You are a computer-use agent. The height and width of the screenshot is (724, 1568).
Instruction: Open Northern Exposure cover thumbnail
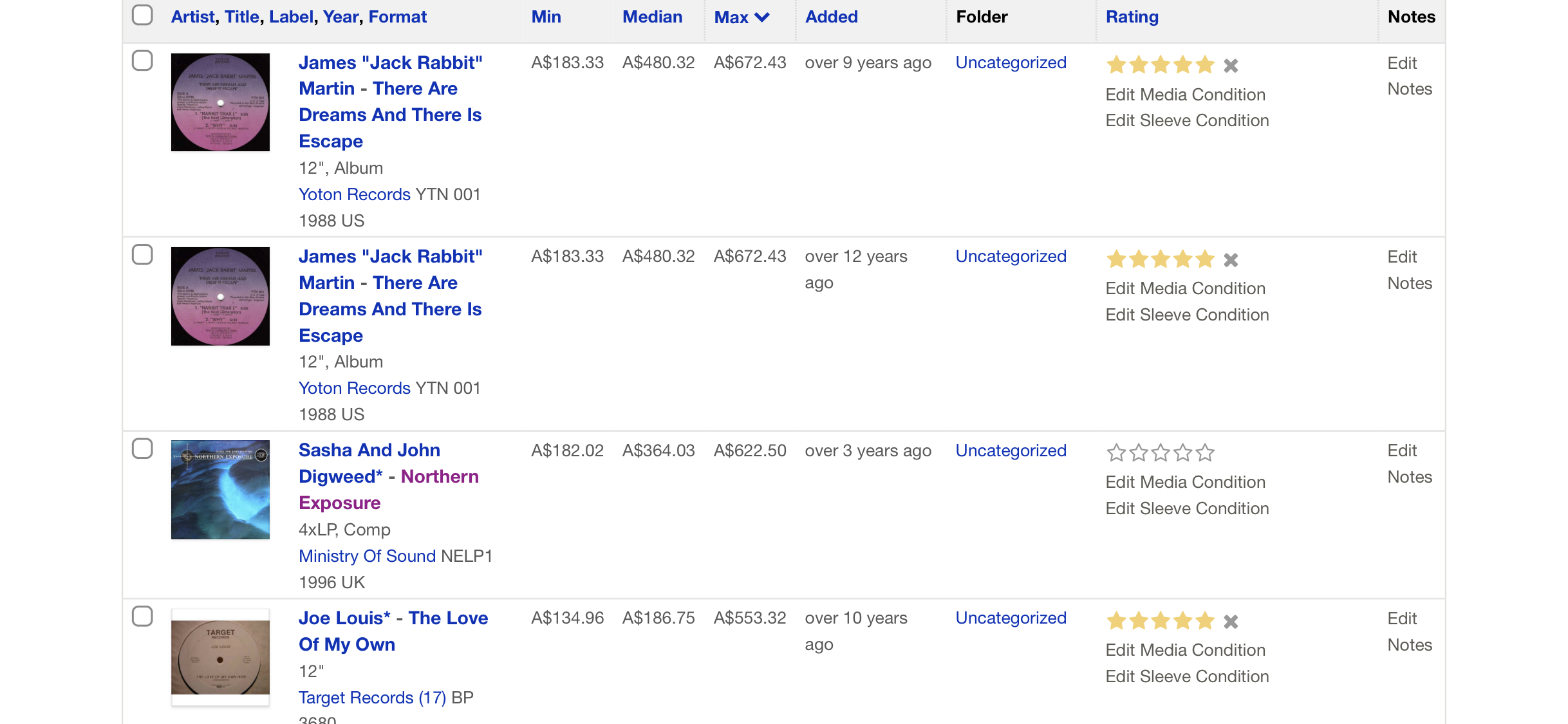click(x=220, y=490)
